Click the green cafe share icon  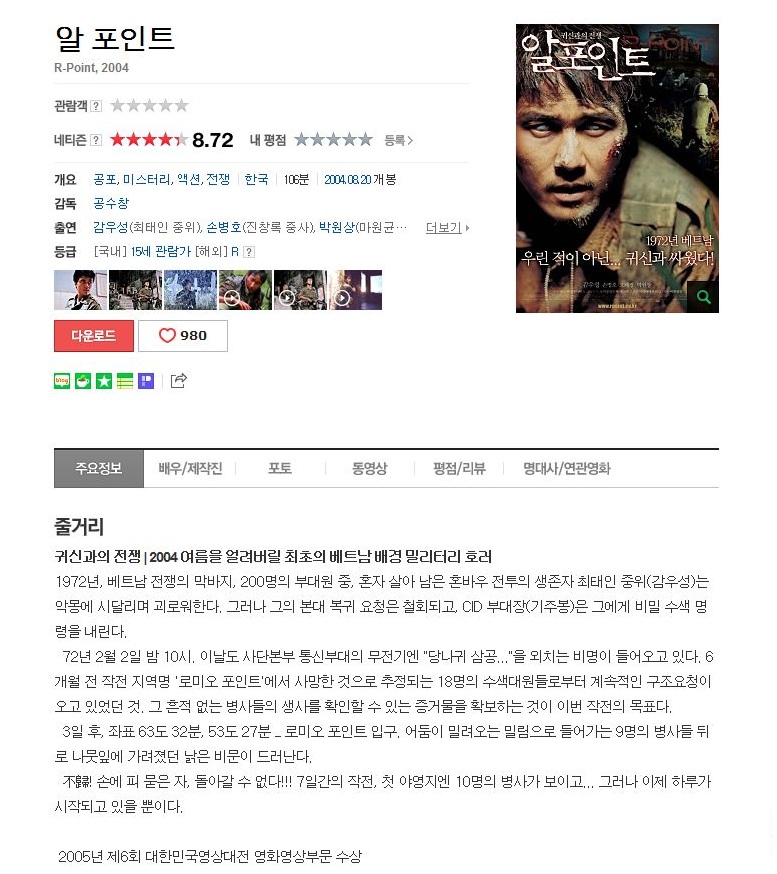click(x=83, y=381)
